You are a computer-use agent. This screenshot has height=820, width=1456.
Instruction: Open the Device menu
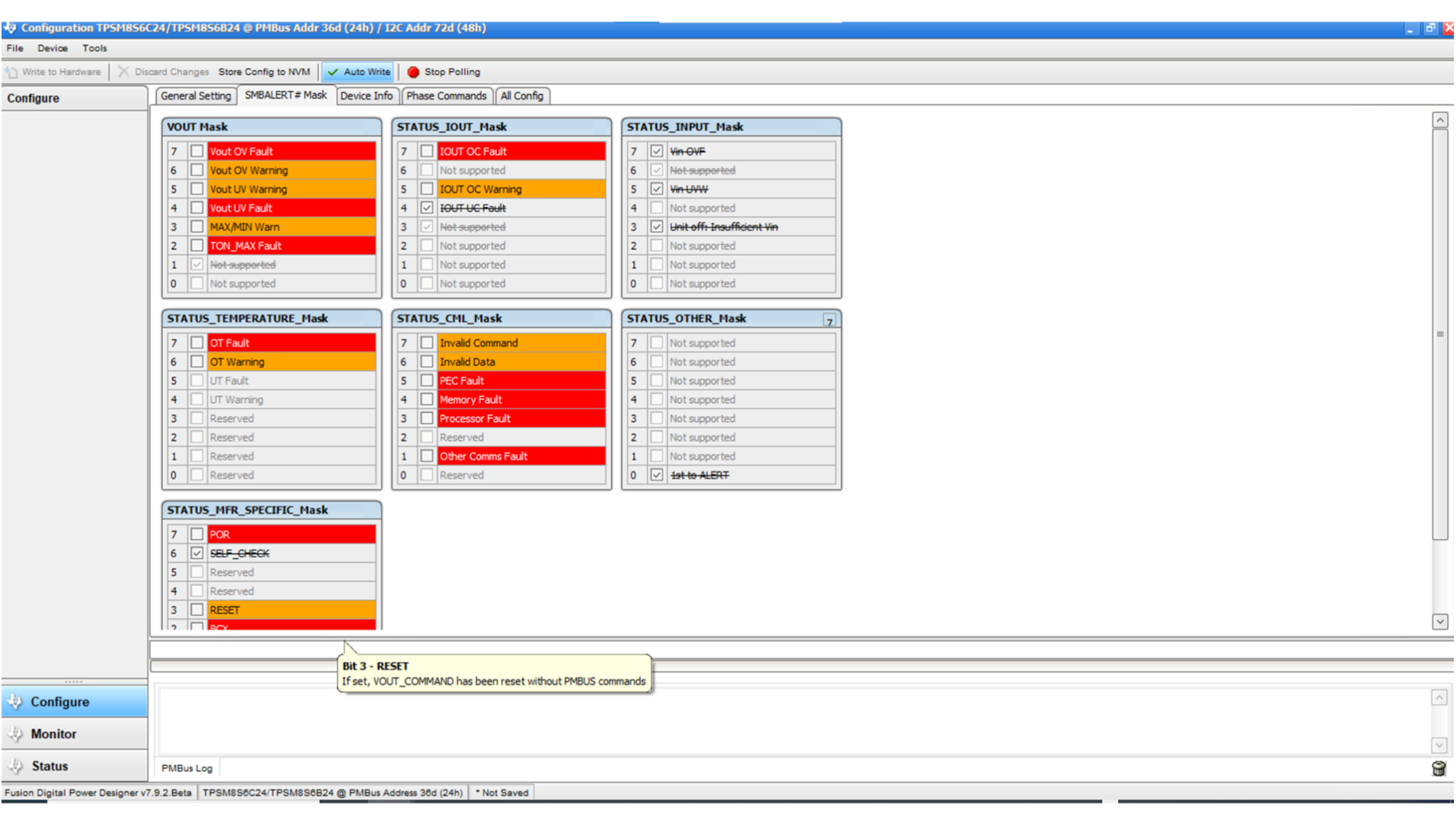(51, 48)
